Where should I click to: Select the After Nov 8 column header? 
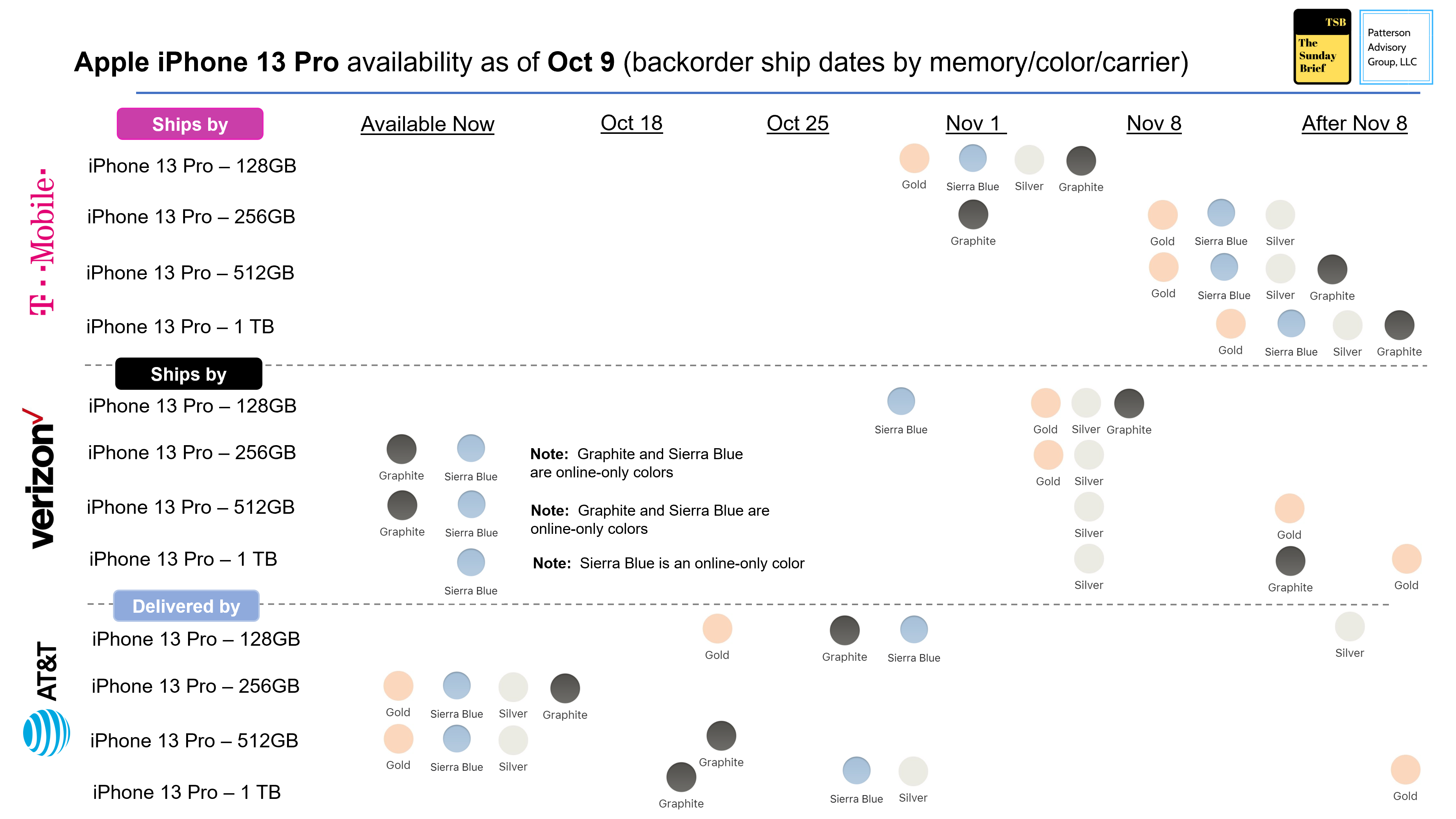pos(1354,122)
